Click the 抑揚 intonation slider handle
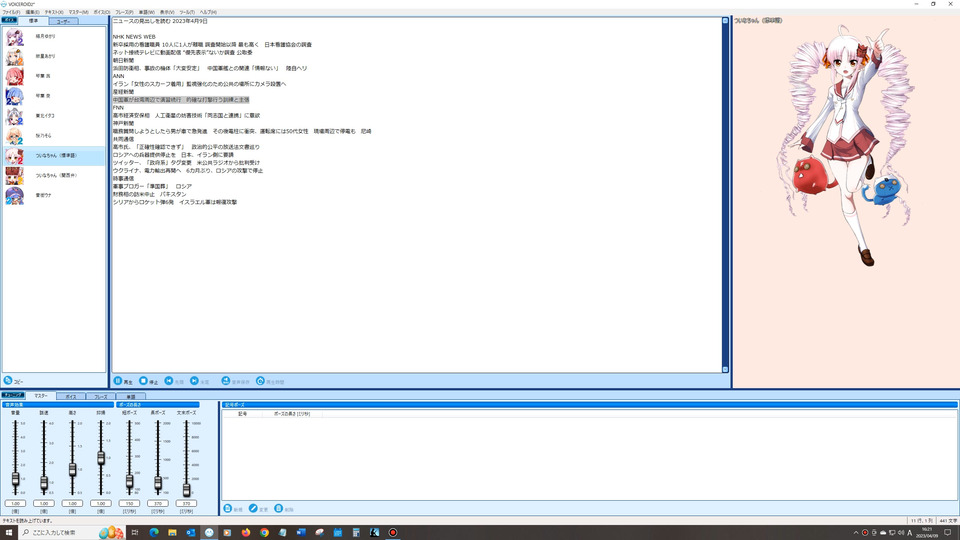This screenshot has width=960, height=540. pos(101,457)
